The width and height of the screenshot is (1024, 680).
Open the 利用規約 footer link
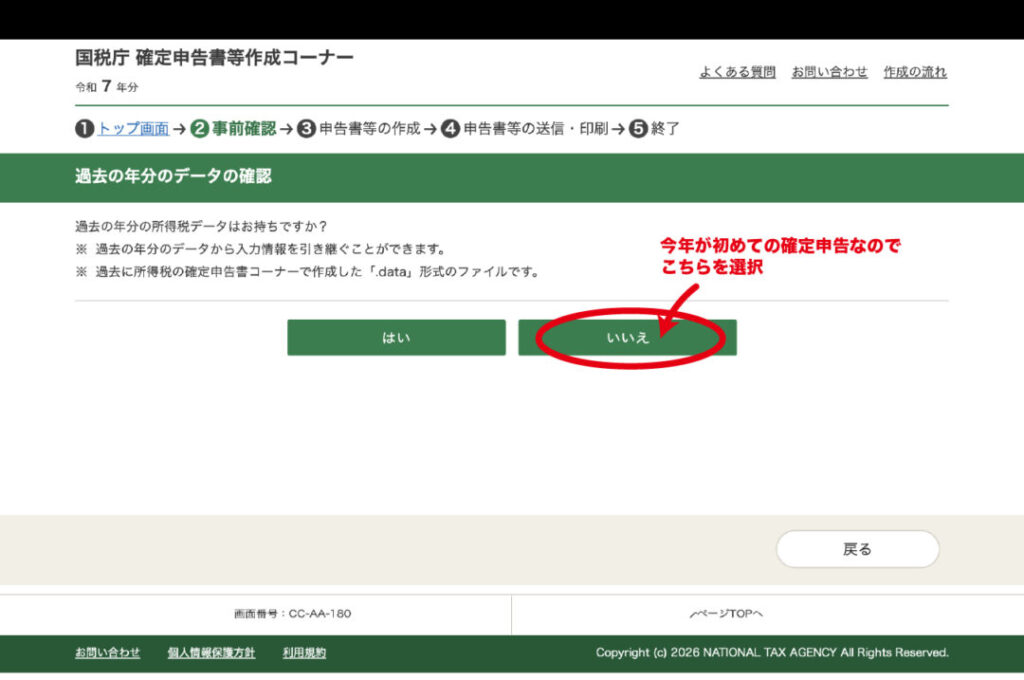(304, 653)
